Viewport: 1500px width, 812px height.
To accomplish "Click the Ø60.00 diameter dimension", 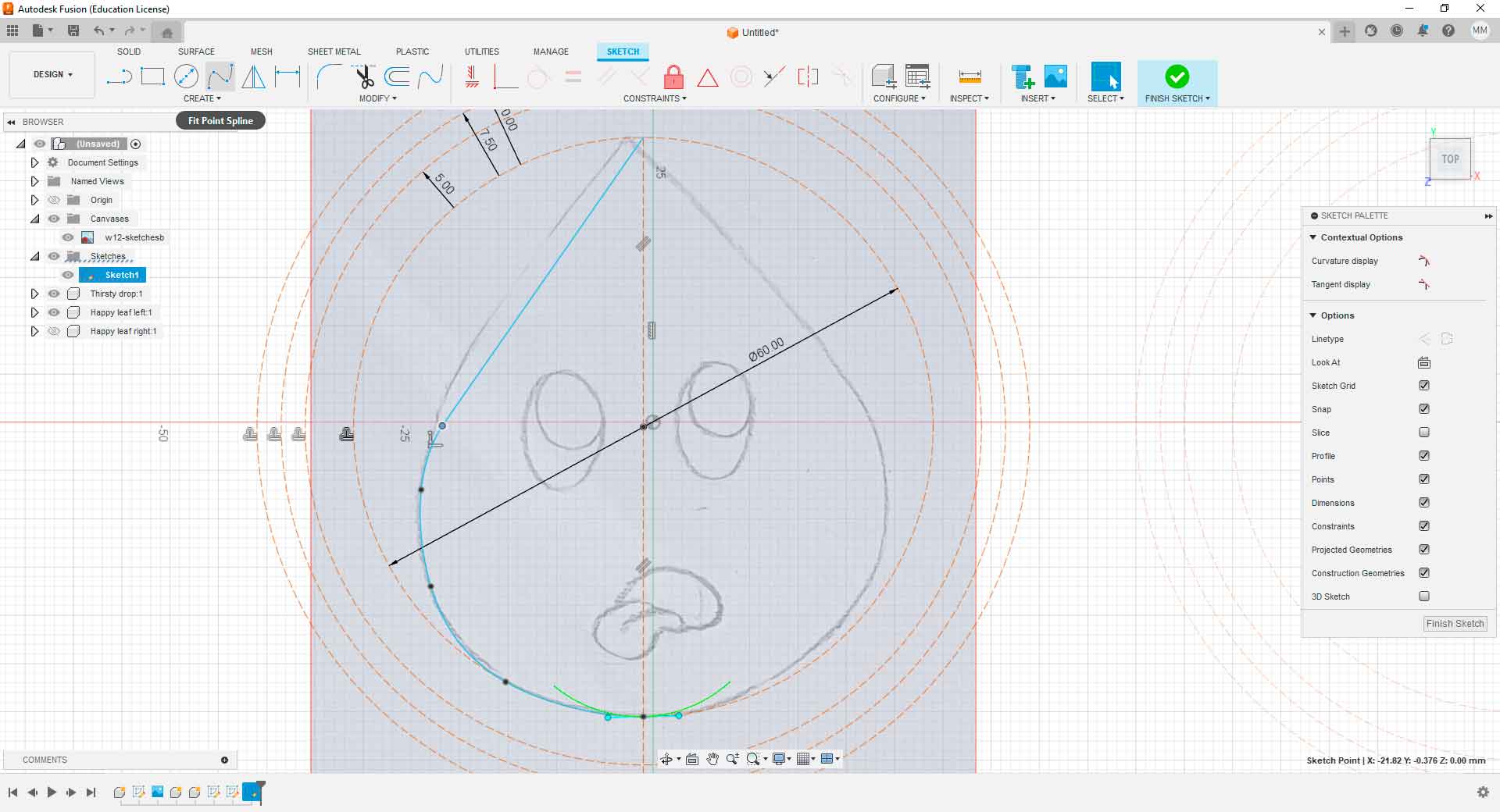I will (766, 349).
